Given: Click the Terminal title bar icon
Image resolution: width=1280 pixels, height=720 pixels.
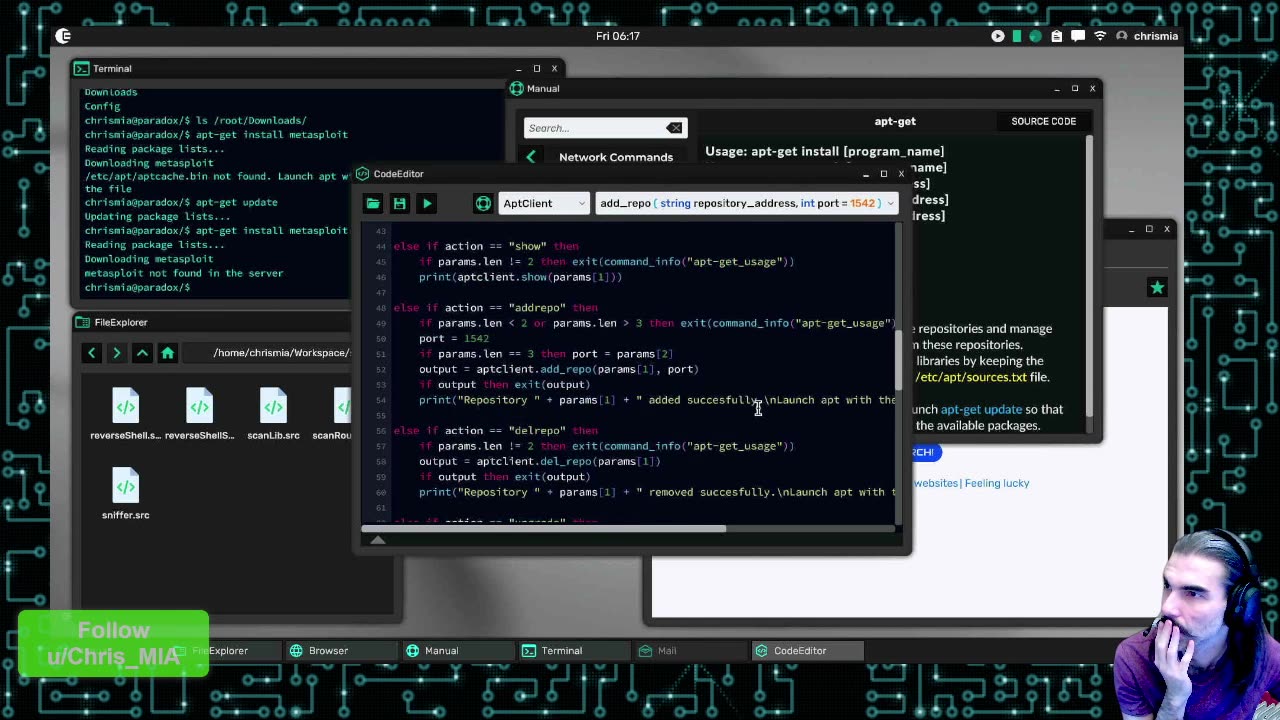Looking at the screenshot, I should point(81,69).
